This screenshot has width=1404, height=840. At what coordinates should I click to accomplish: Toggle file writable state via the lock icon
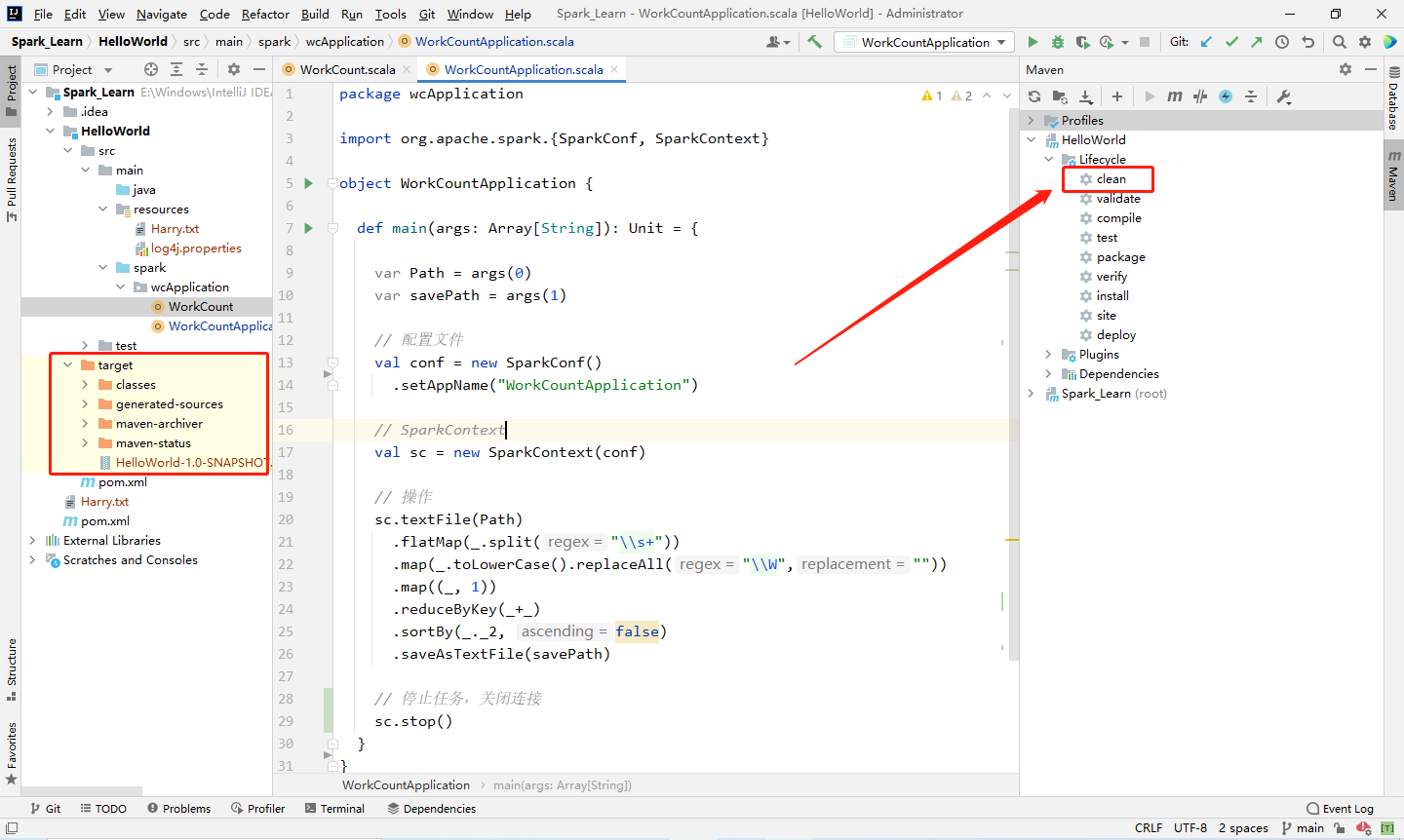[1340, 827]
